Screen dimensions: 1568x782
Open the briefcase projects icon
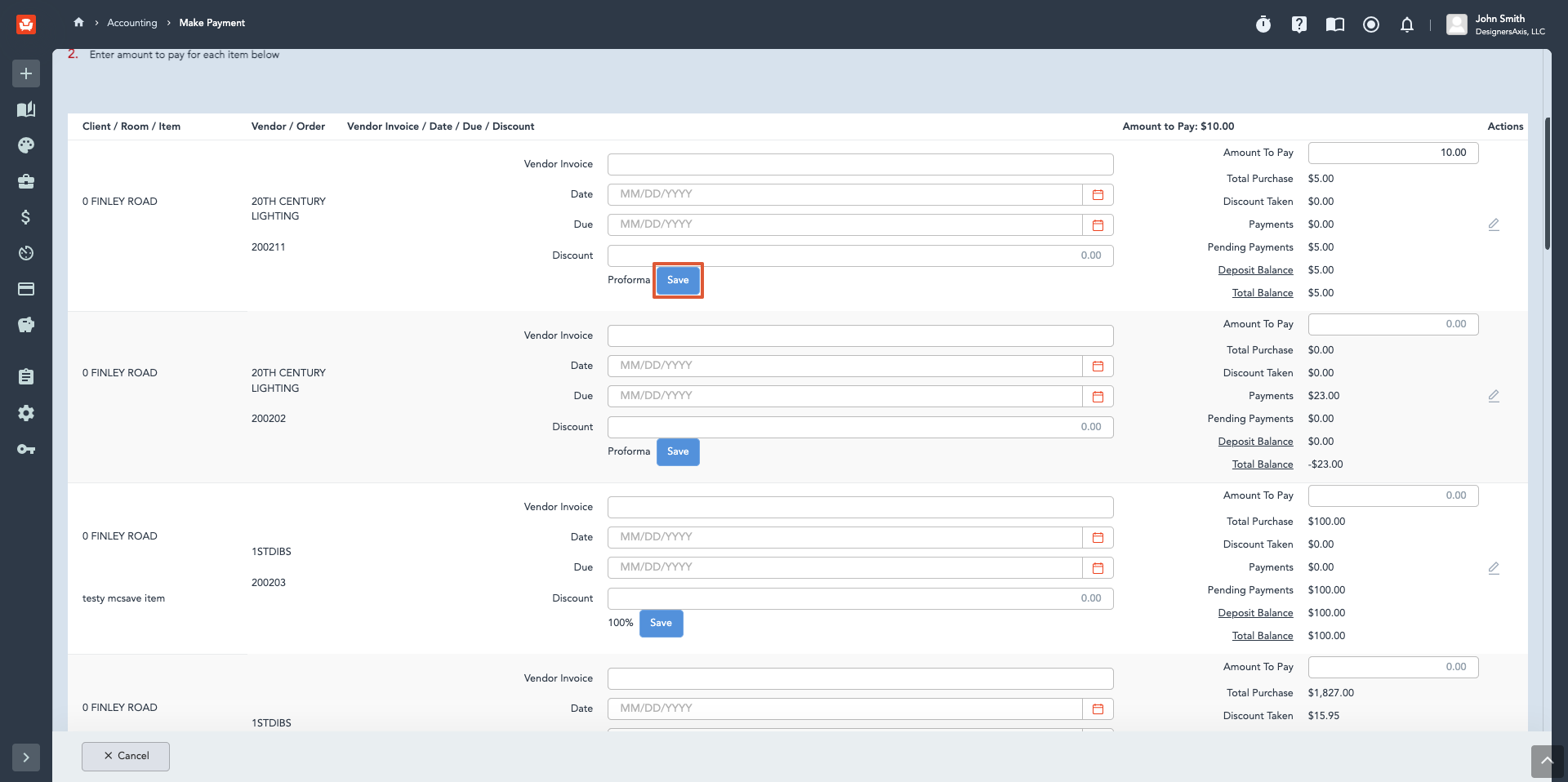click(x=26, y=181)
